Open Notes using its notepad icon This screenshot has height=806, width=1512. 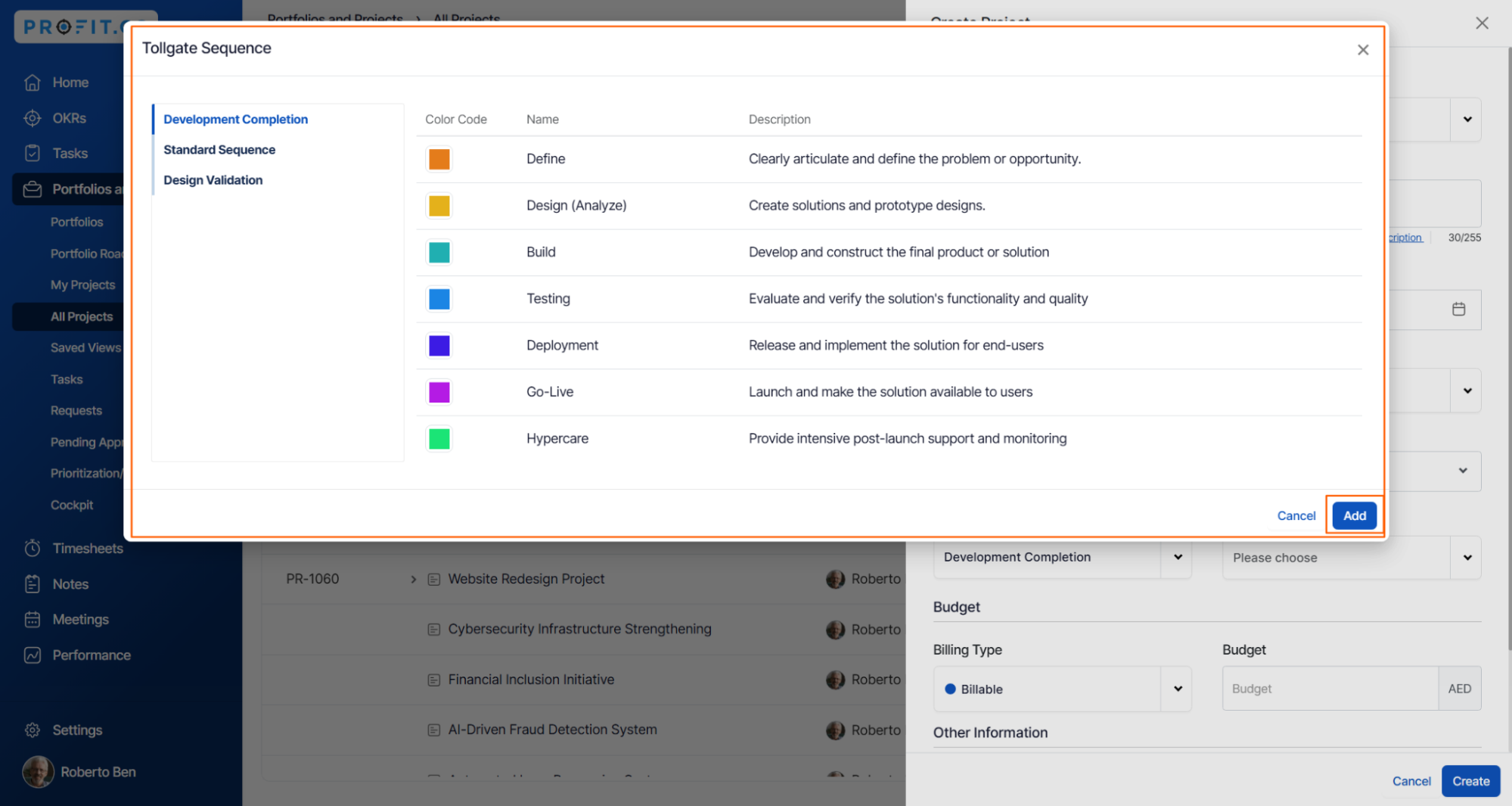click(32, 584)
